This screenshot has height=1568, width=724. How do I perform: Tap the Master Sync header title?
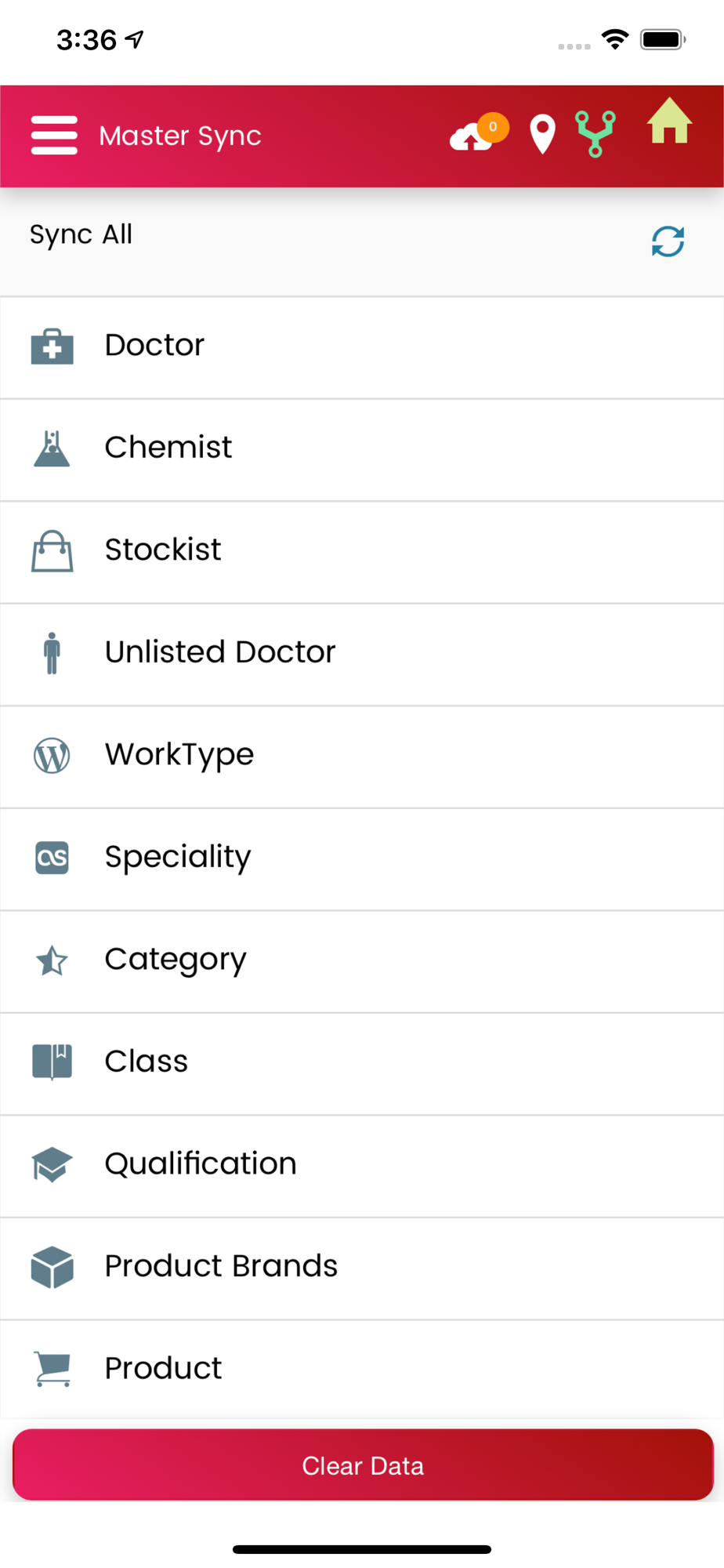(x=180, y=136)
